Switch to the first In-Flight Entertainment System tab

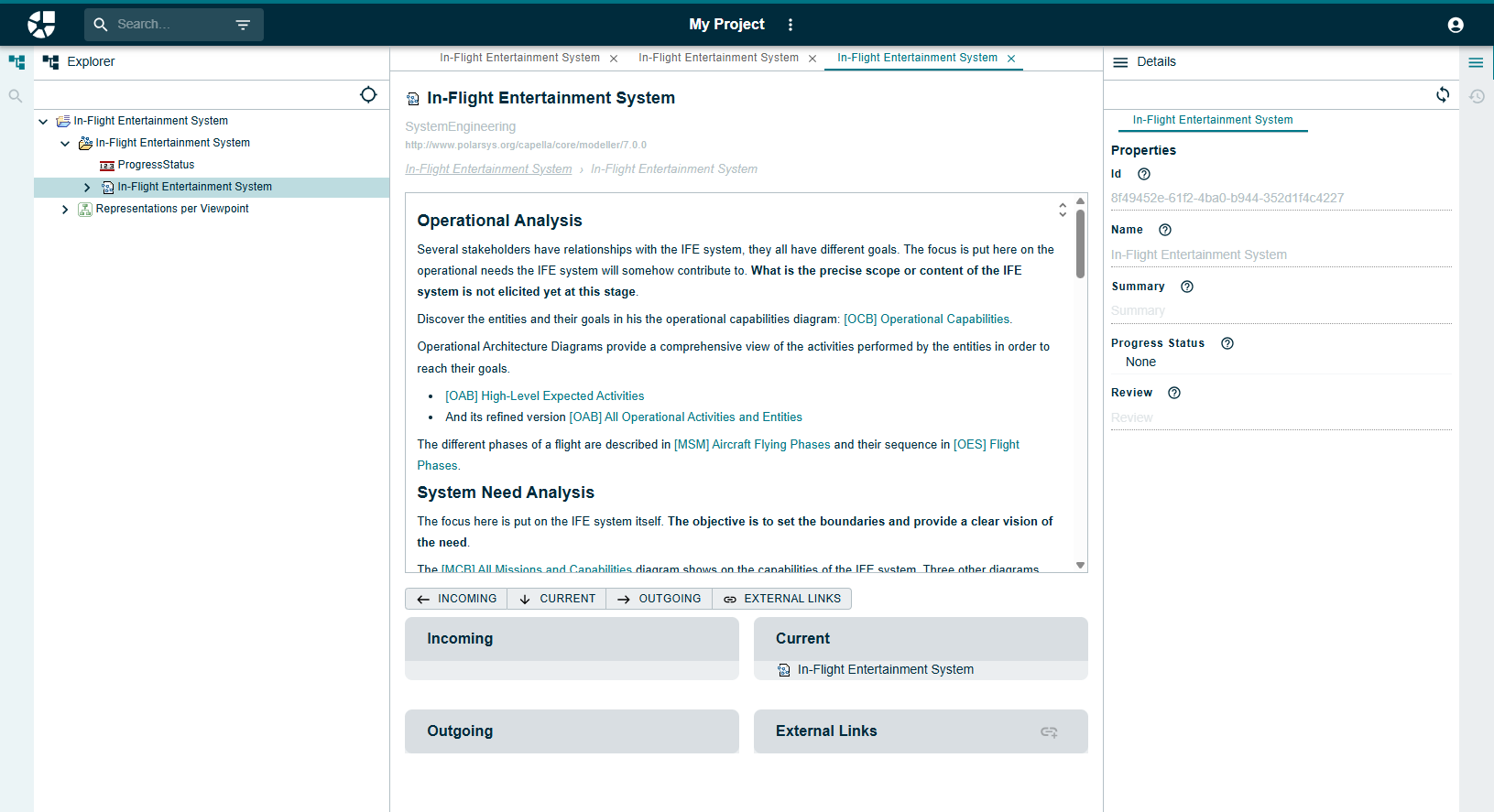[519, 58]
